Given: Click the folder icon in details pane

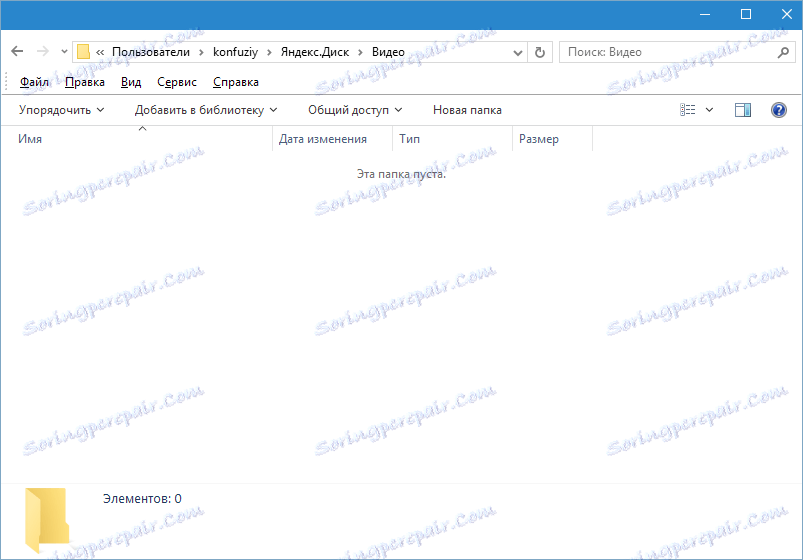Looking at the screenshot, I should (47, 520).
